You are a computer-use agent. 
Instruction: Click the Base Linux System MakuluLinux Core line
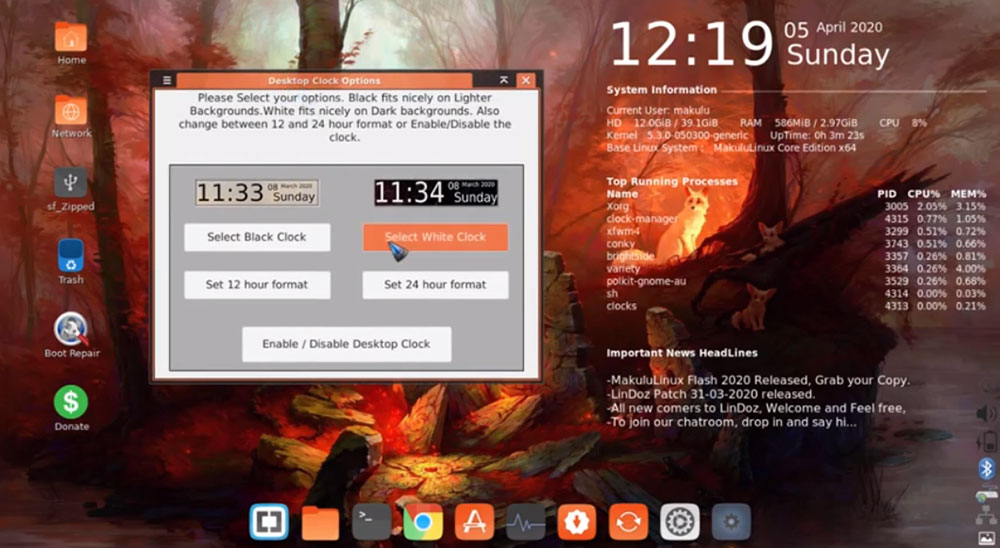click(x=731, y=147)
